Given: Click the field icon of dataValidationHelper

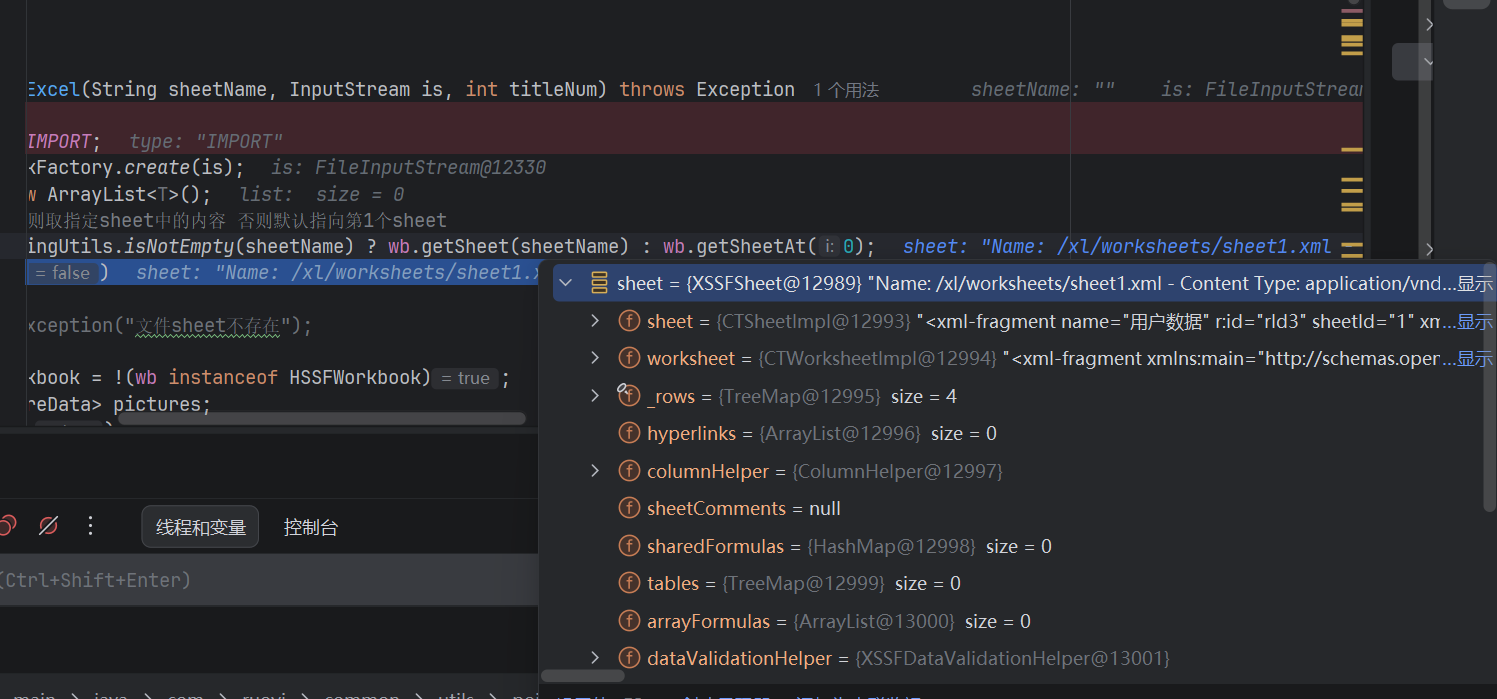Looking at the screenshot, I should (x=629, y=658).
